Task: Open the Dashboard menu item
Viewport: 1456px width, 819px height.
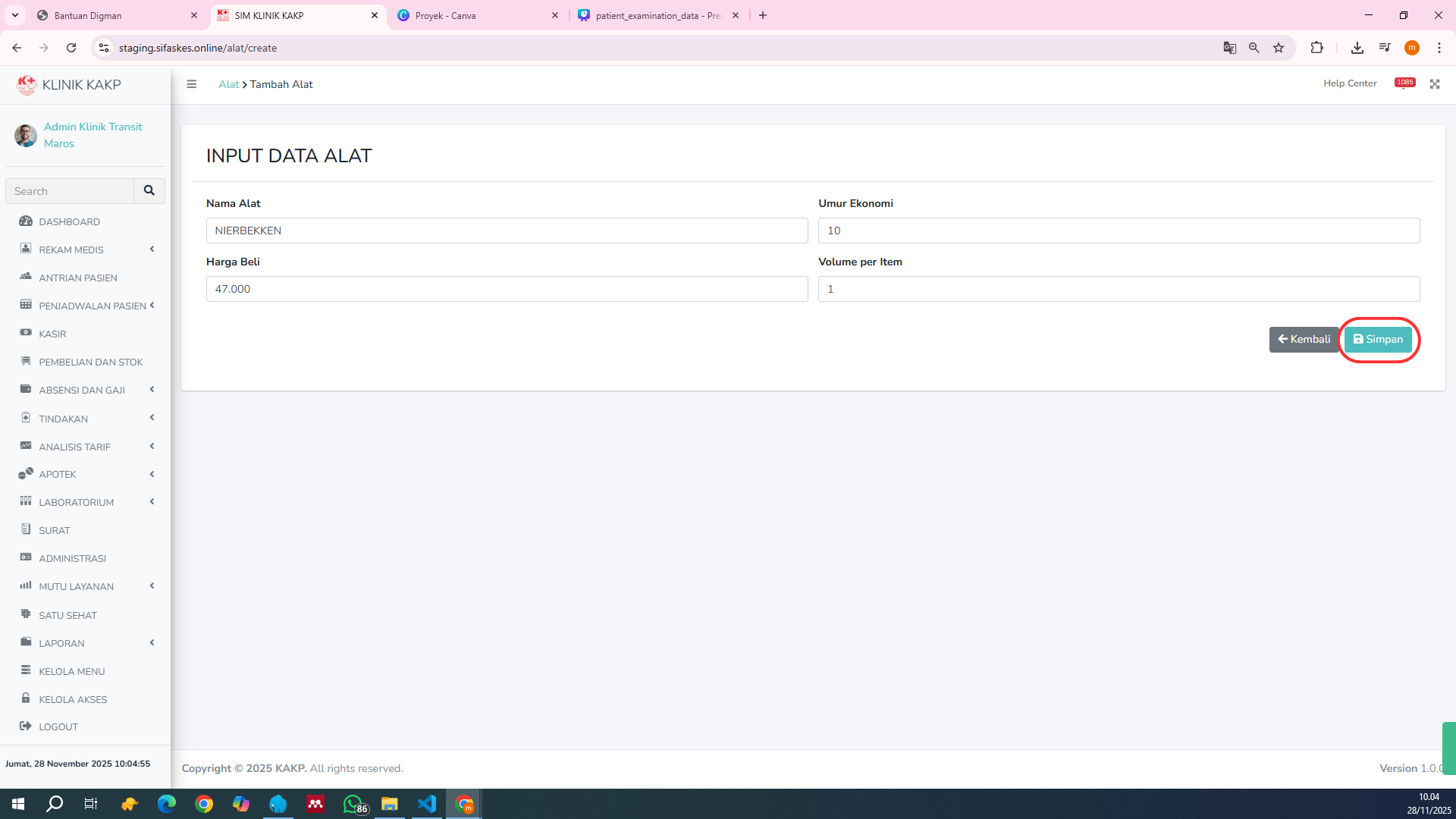Action: 69,221
